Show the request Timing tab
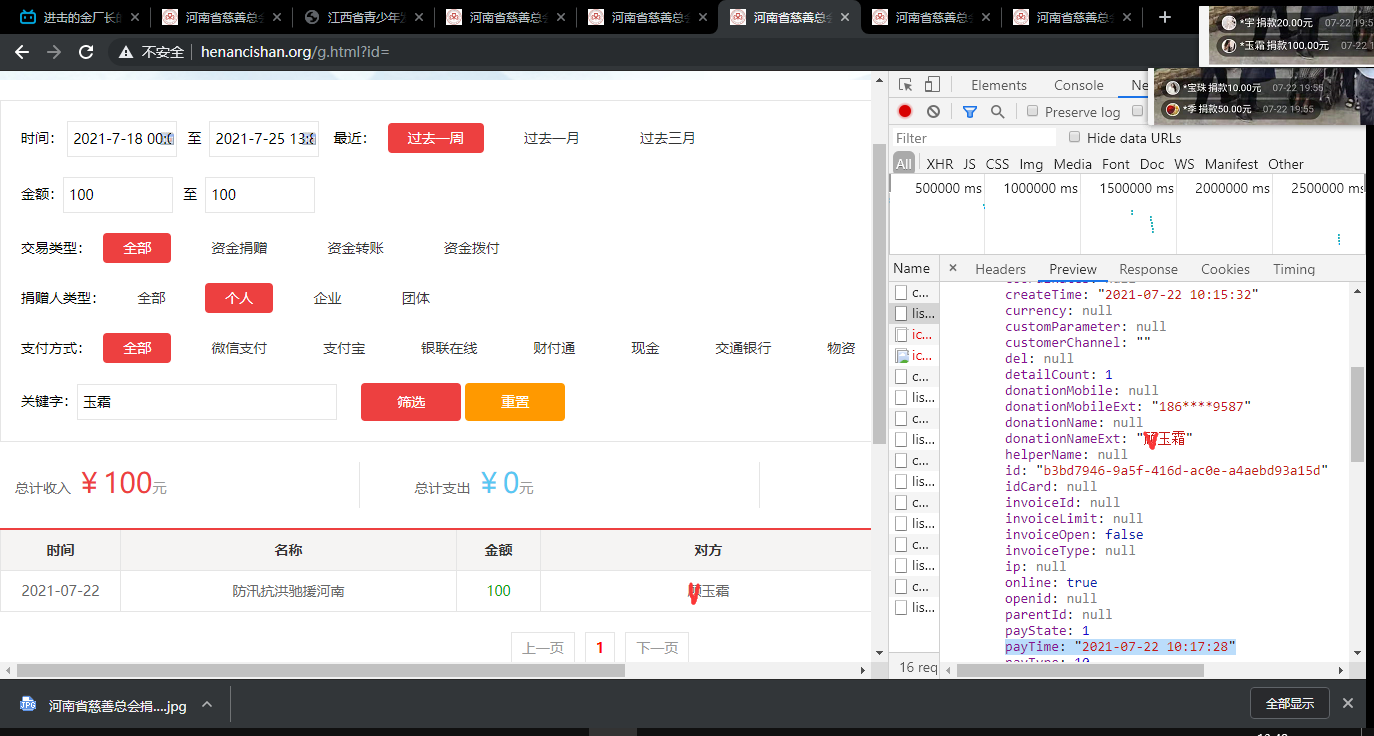This screenshot has height=736, width=1374. tap(1294, 269)
